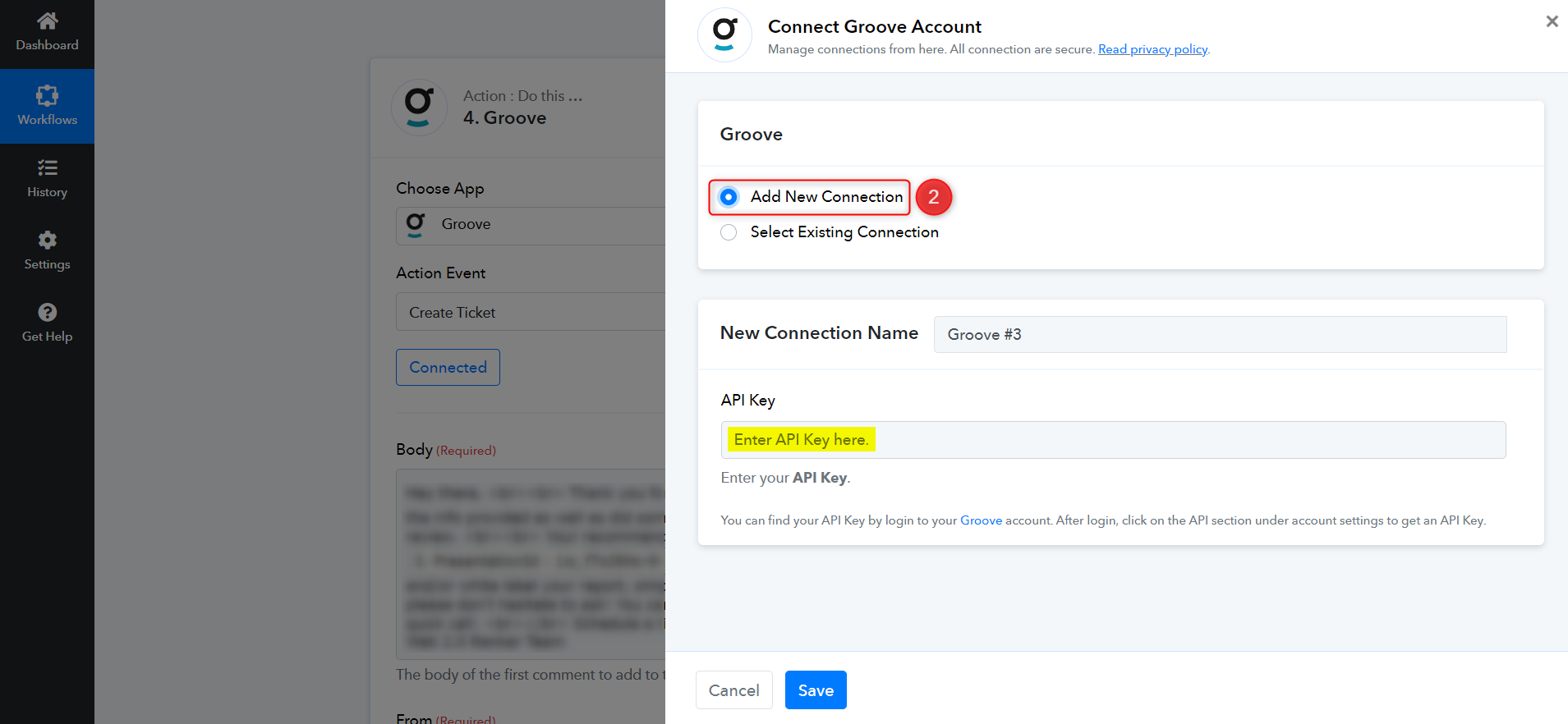
Task: Select the Workflows puzzle icon
Action: 48,95
